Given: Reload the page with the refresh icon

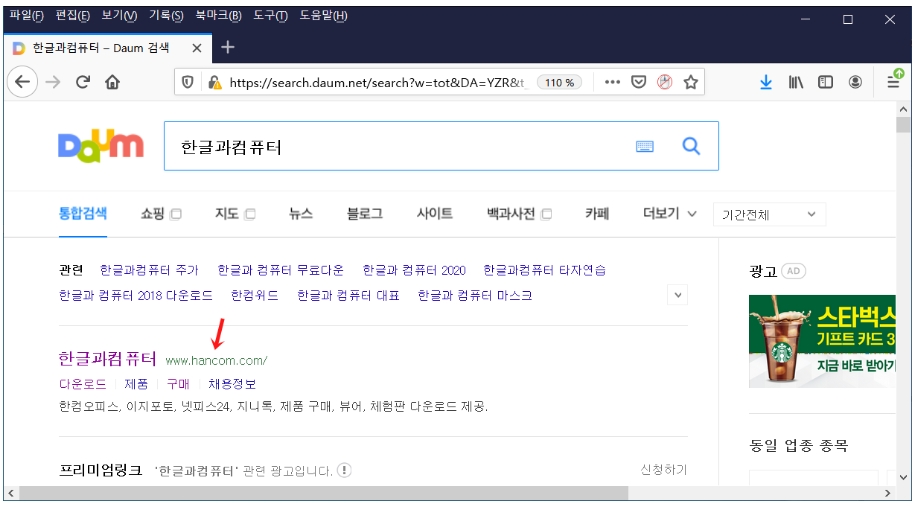Looking at the screenshot, I should pos(83,82).
